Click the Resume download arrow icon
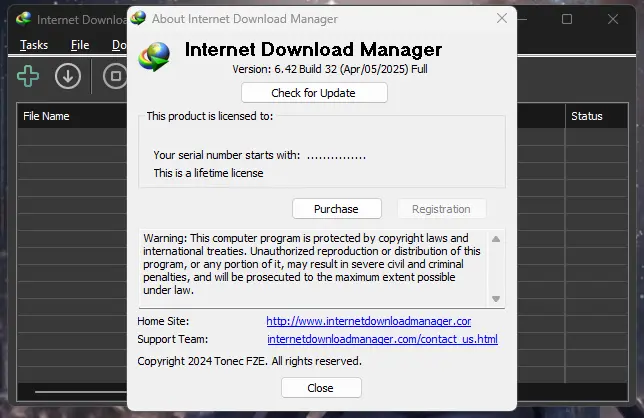The image size is (644, 418). [68, 76]
